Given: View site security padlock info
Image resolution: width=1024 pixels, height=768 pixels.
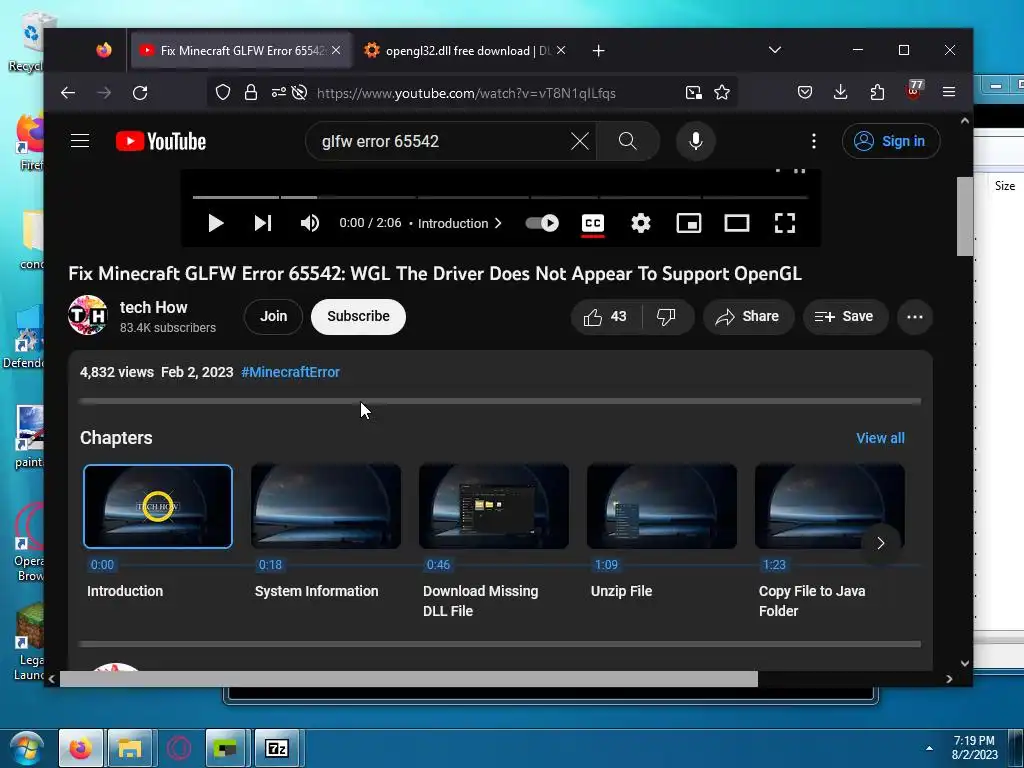Looking at the screenshot, I should (x=251, y=93).
